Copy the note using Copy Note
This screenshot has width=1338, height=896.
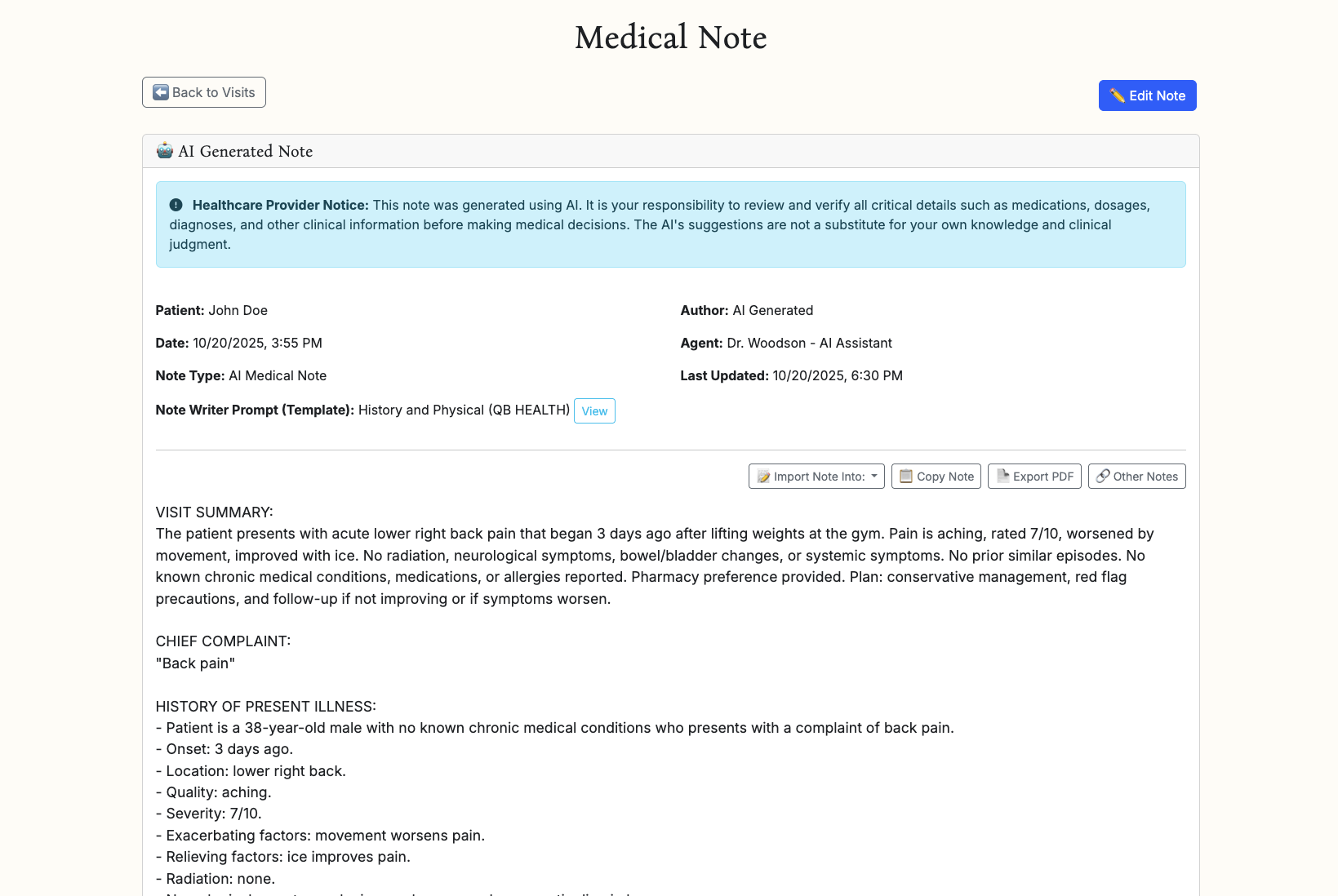[936, 476]
